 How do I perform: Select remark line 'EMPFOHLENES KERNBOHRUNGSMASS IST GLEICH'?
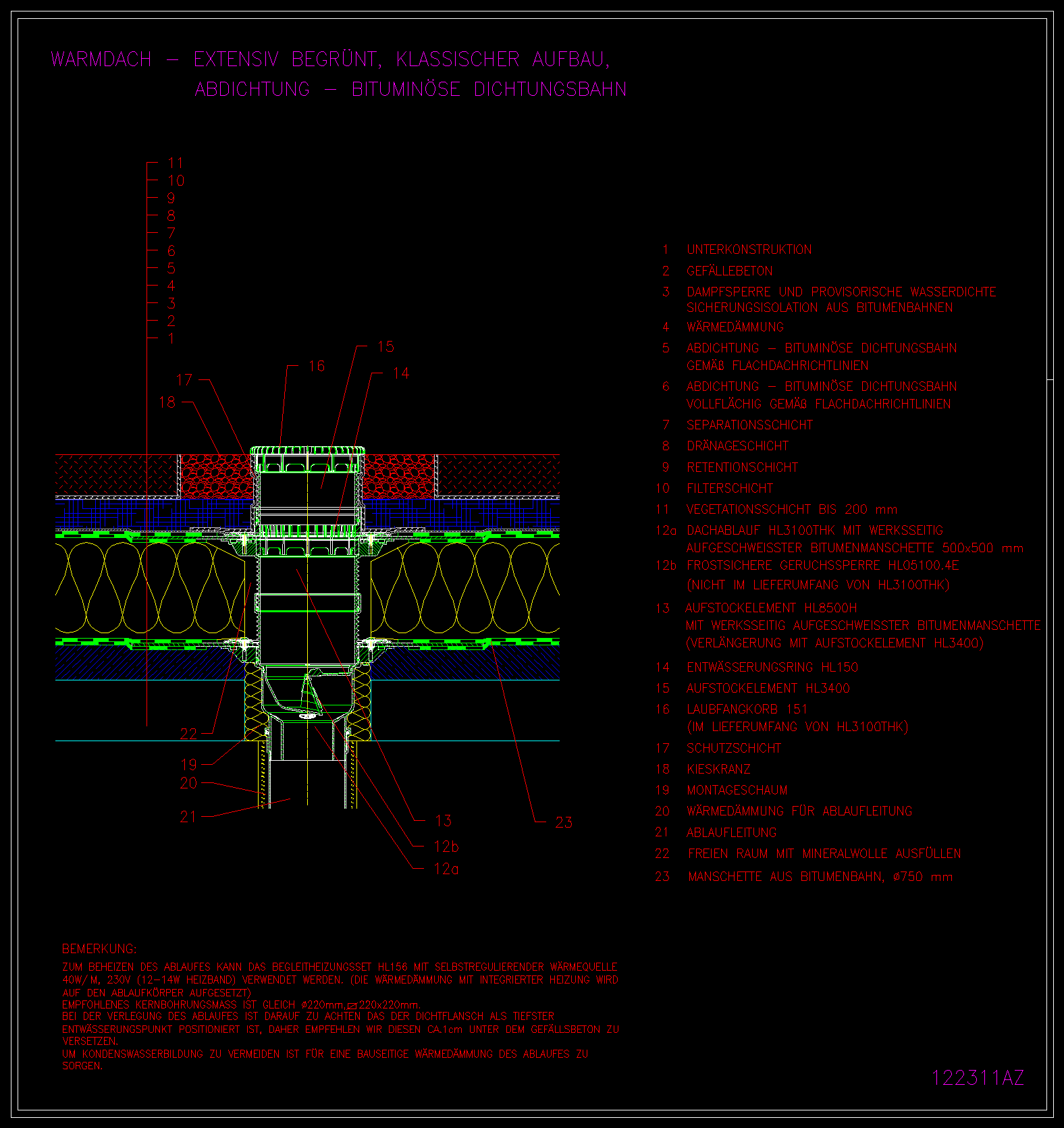(x=241, y=1004)
